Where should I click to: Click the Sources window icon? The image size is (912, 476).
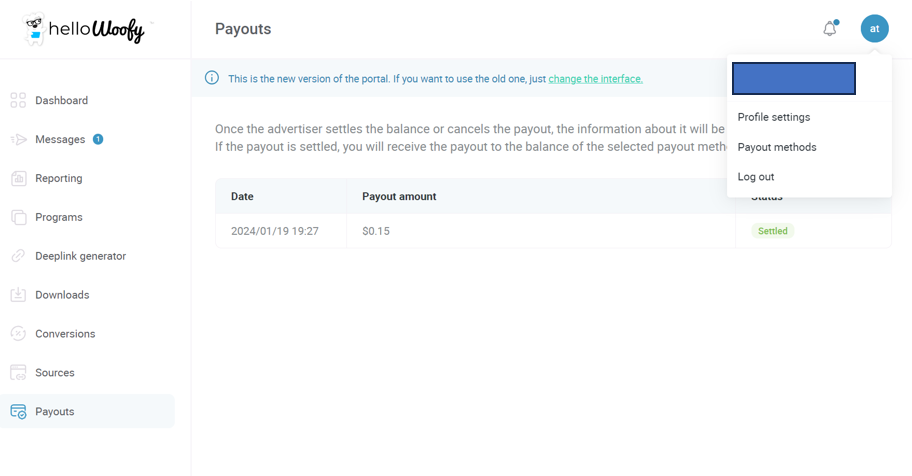(x=18, y=372)
